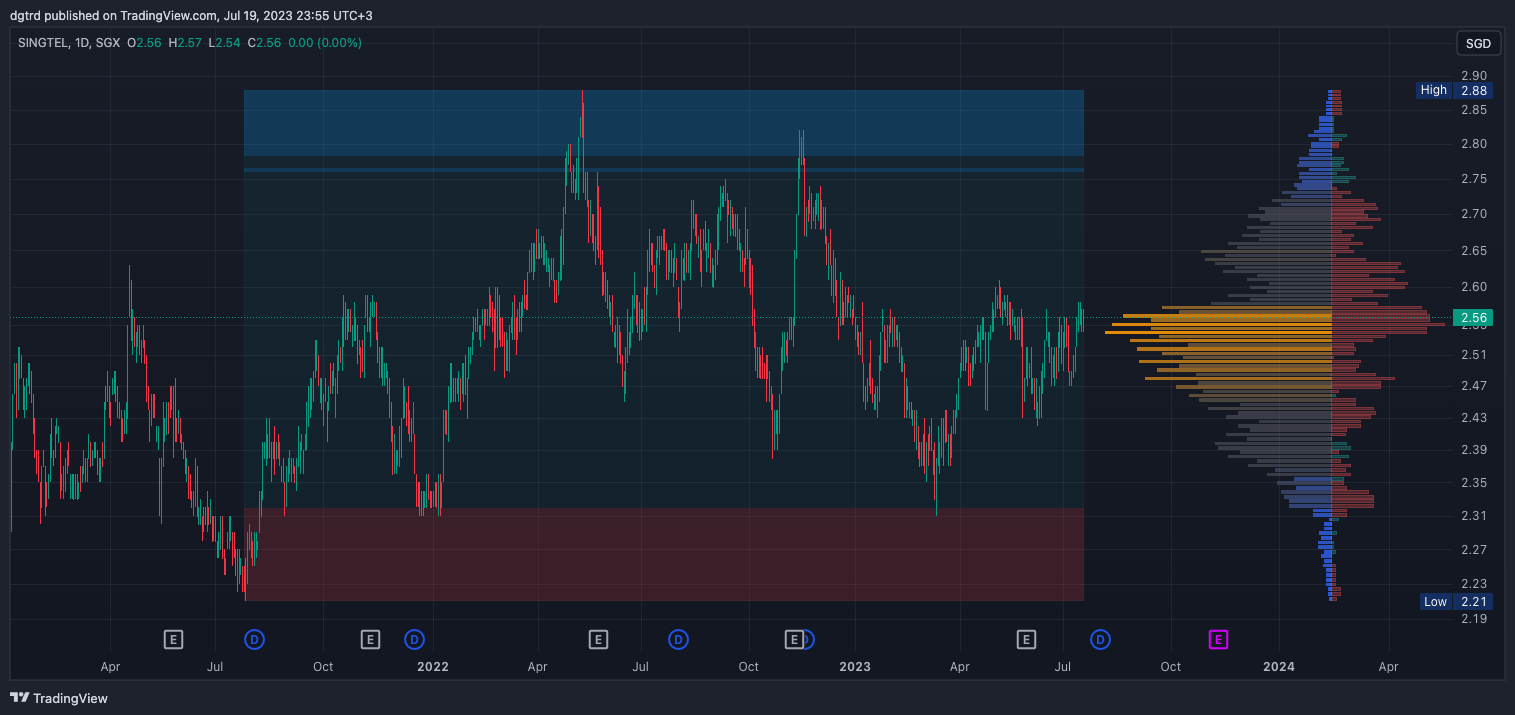The height and width of the screenshot is (715, 1515).
Task: Click the SINGTEL, 1D, SGX symbol title
Action: (67, 43)
